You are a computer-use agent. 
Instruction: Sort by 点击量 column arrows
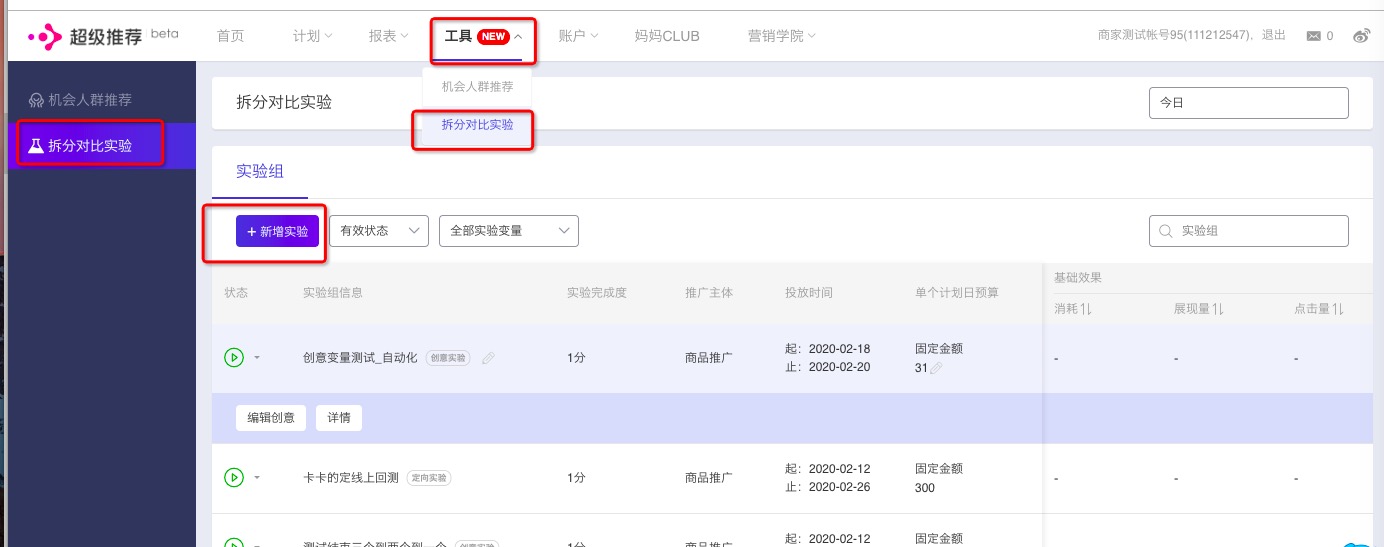pos(1338,311)
